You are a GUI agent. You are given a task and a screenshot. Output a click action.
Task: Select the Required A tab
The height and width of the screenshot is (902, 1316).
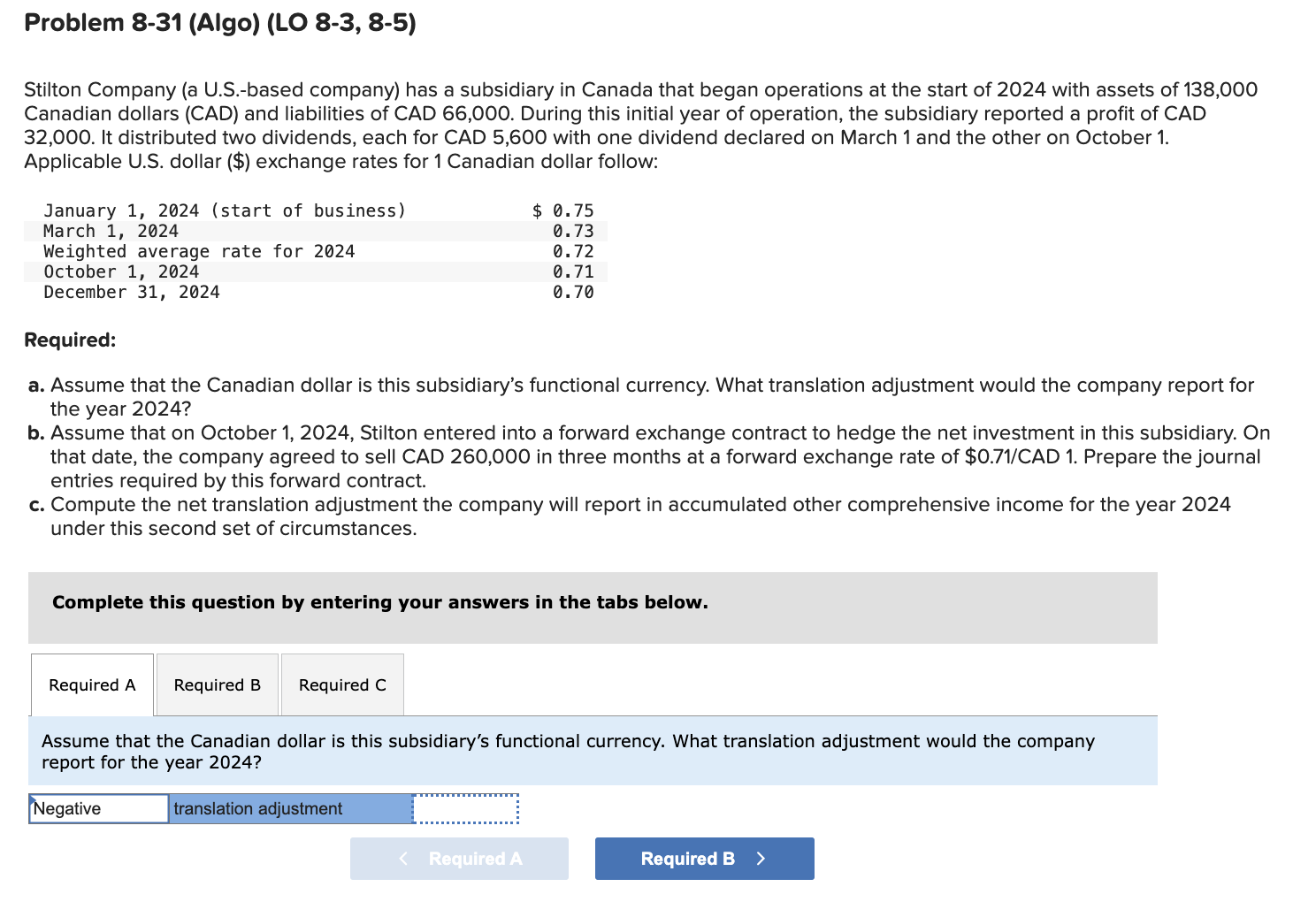92,685
